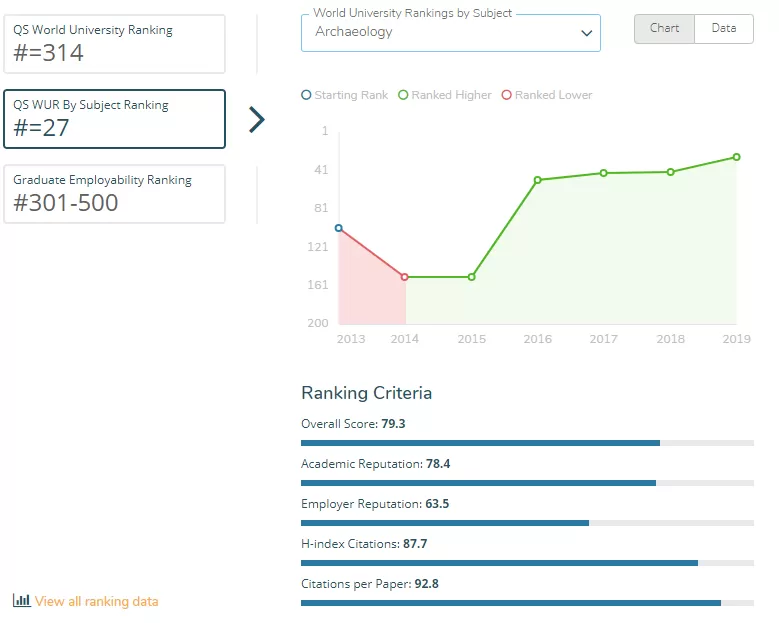Click the 2017 data point on the chart

603,173
